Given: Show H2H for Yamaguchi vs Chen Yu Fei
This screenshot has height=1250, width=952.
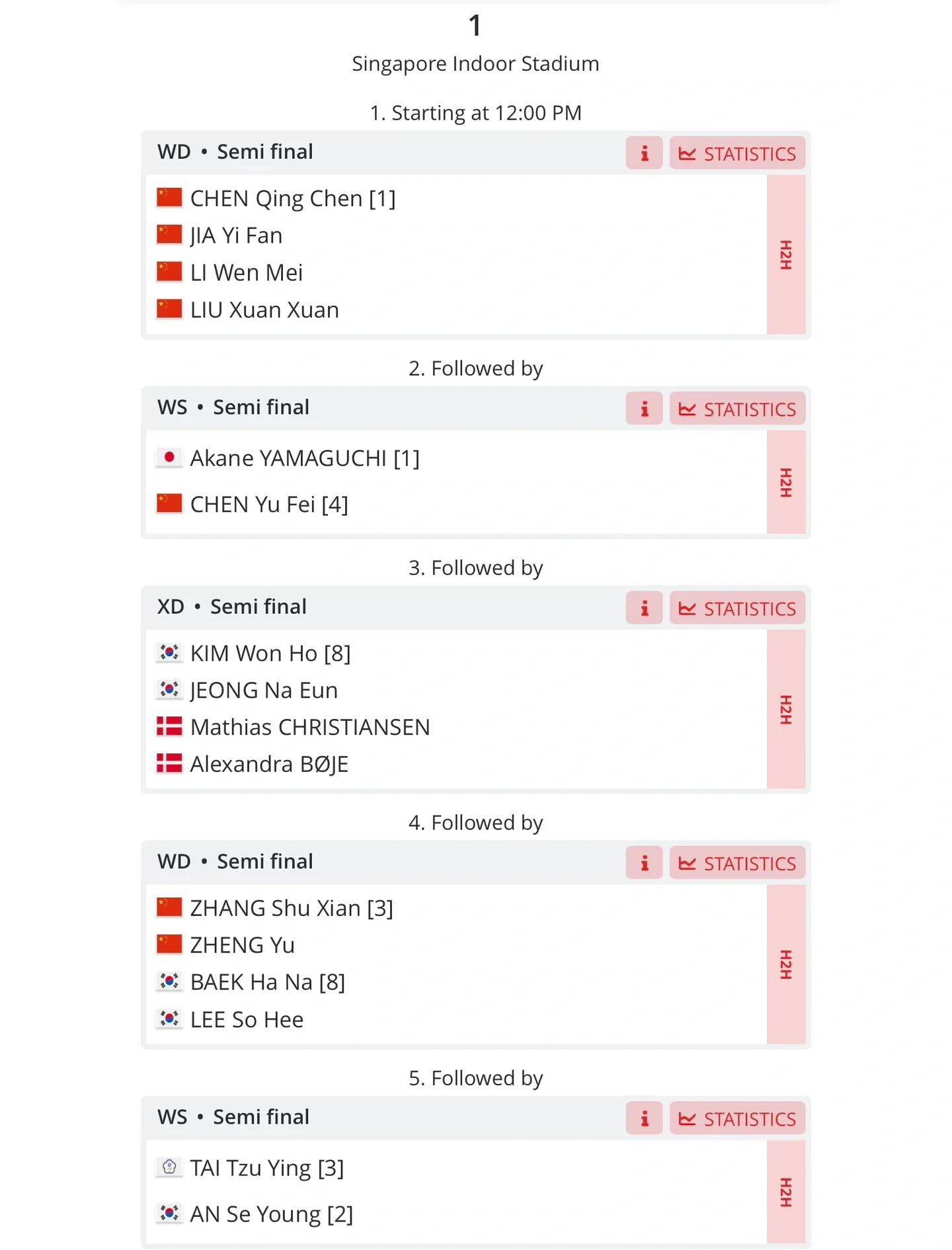Looking at the screenshot, I should 786,482.
